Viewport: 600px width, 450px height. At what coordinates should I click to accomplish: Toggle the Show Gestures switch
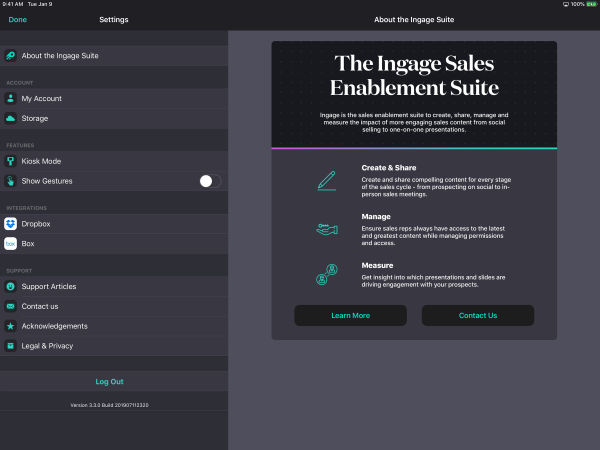(210, 181)
